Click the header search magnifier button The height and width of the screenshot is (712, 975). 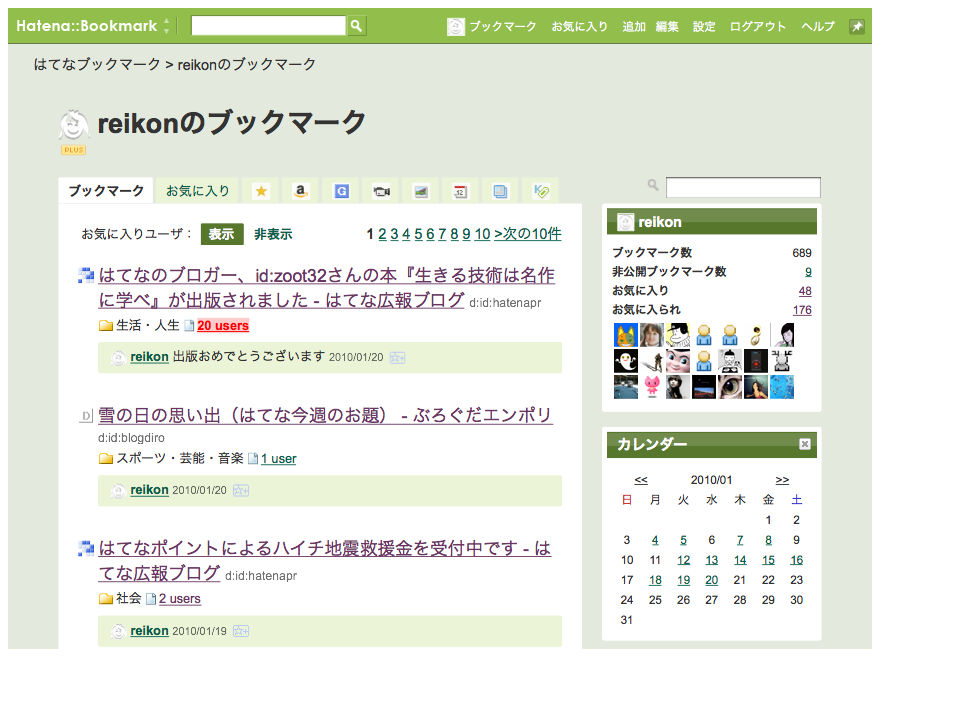pos(356,25)
